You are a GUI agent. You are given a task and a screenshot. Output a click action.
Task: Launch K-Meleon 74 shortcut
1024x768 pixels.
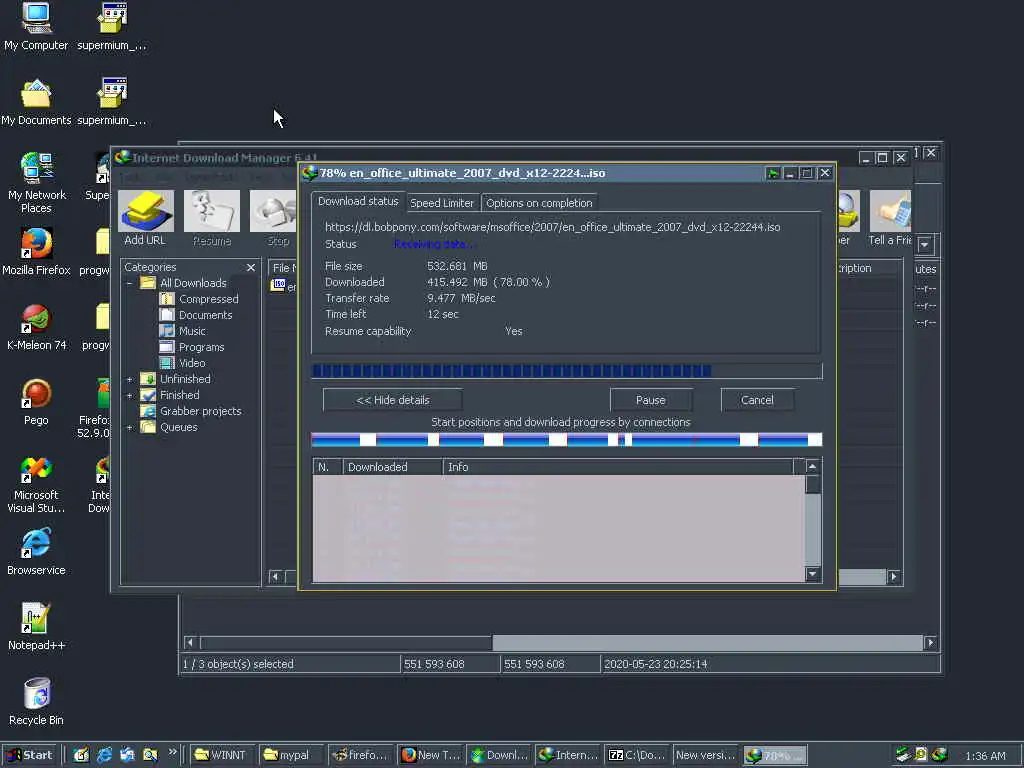[x=36, y=327]
